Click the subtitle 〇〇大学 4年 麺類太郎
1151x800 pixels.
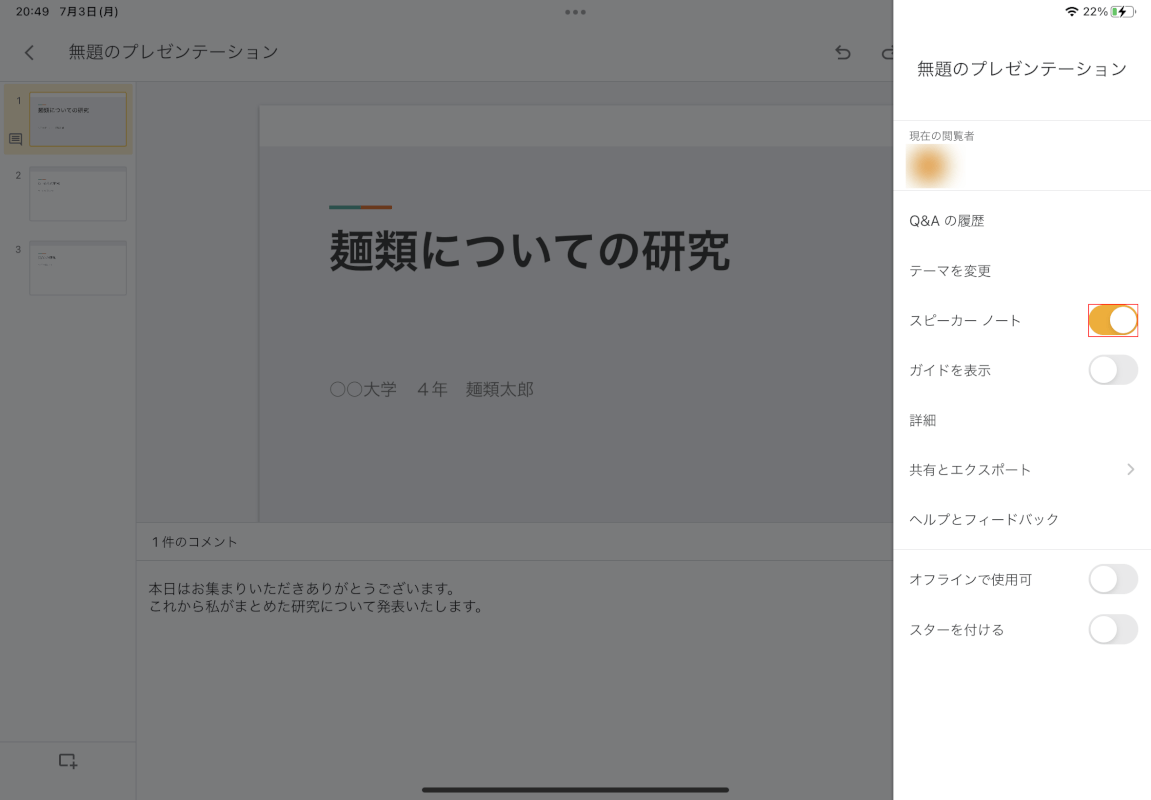point(432,389)
